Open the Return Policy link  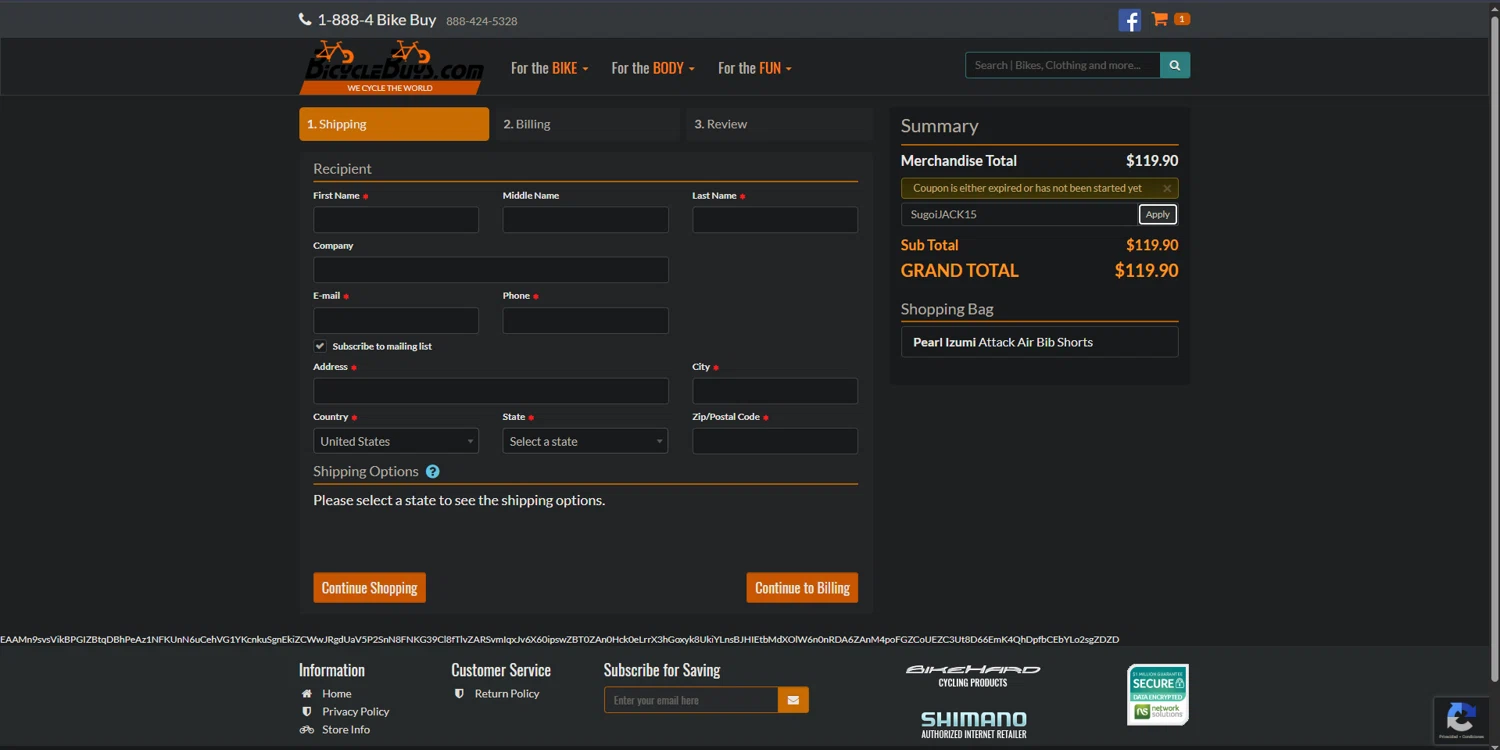pos(507,694)
